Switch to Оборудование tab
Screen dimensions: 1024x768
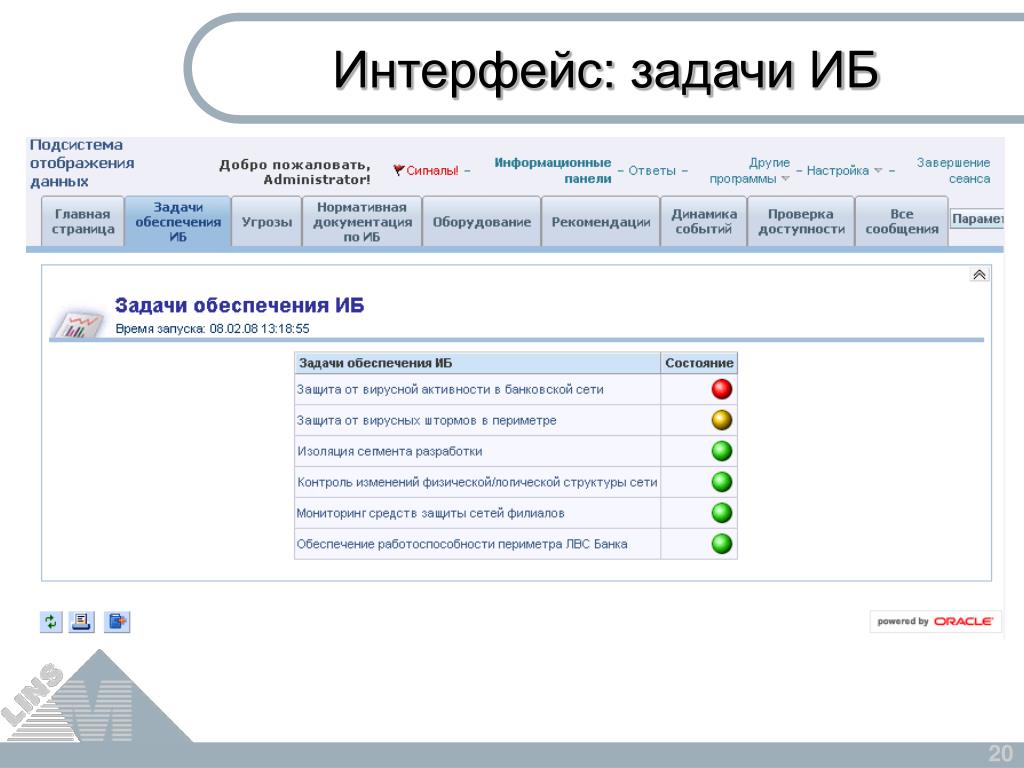482,221
